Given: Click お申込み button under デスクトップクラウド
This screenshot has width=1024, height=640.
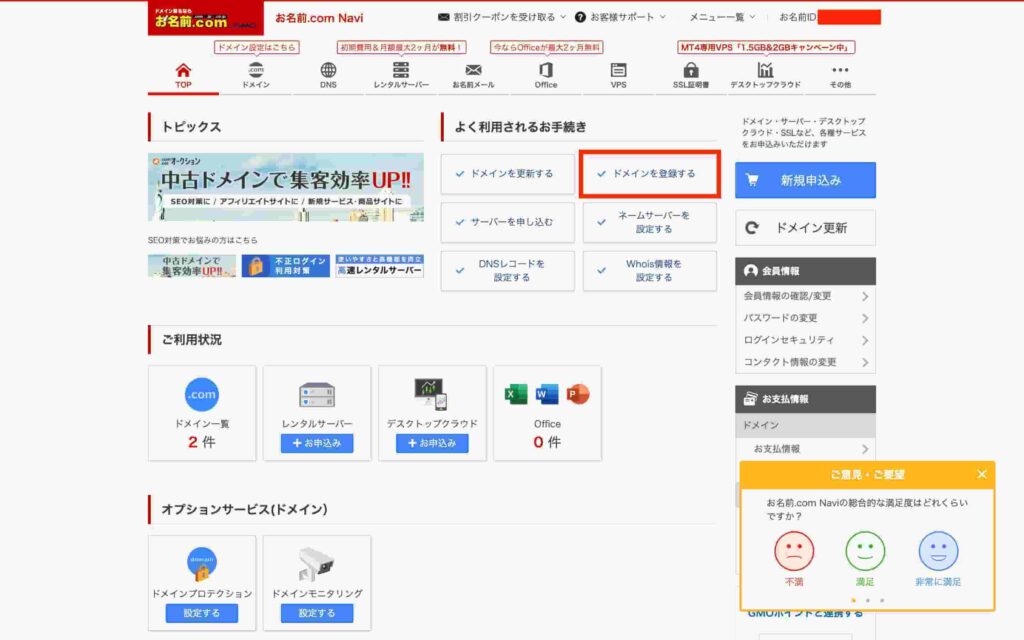Looking at the screenshot, I should (432, 443).
